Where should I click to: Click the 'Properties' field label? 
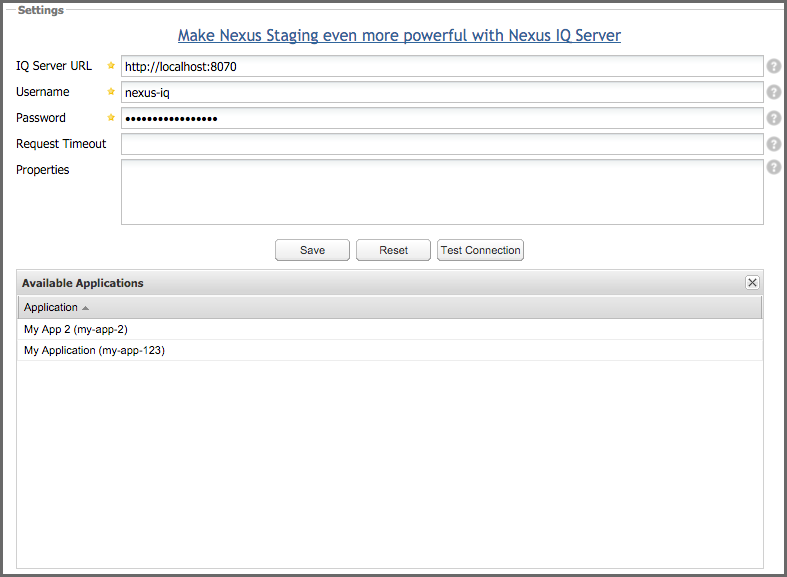(43, 170)
